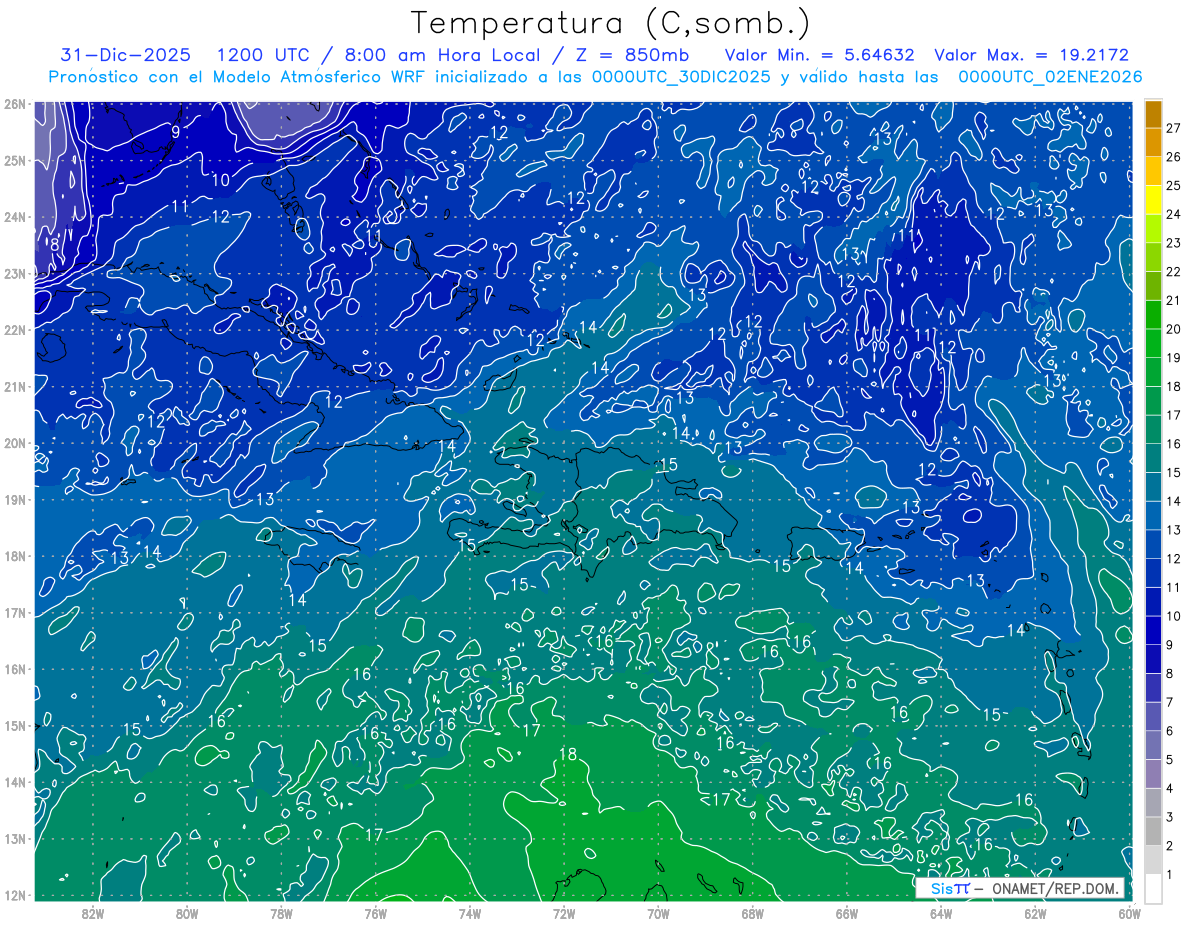Click the legend value '22'
1200x927 pixels.
tap(1173, 272)
